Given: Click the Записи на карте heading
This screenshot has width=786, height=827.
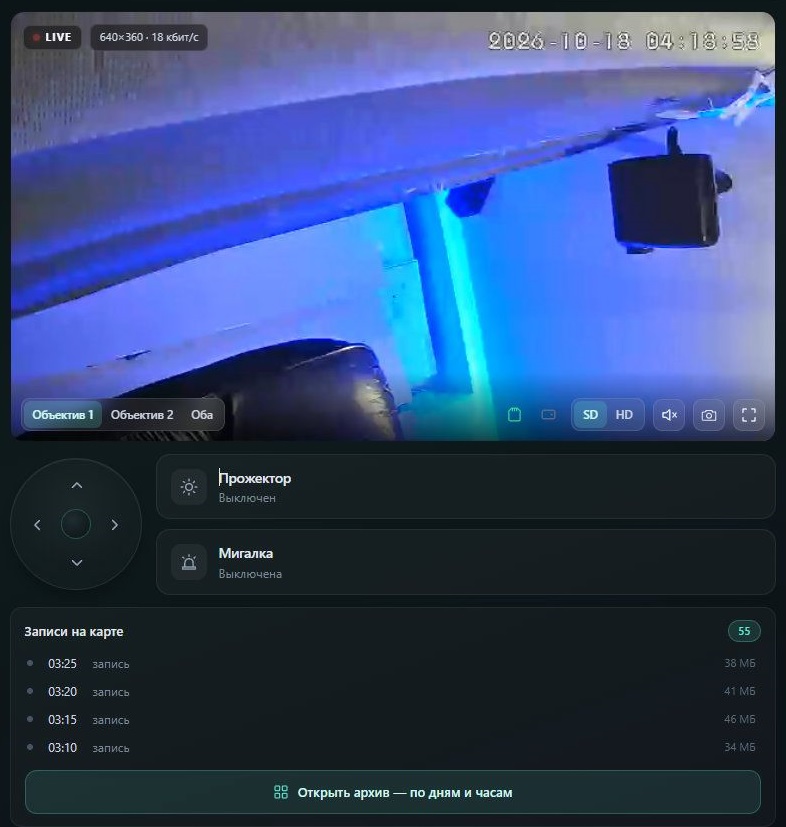Looking at the screenshot, I should click(x=74, y=631).
